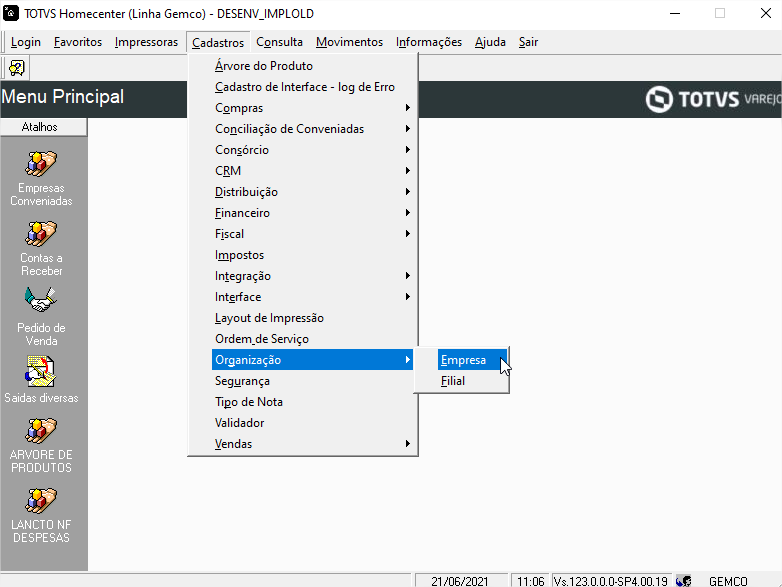Open the Login menu
The height and width of the screenshot is (587, 782).
[25, 42]
